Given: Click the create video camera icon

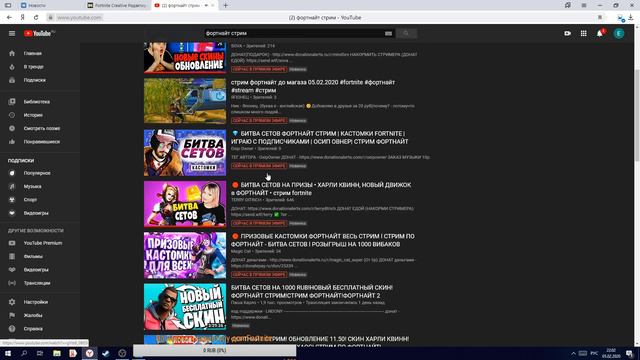Looking at the screenshot, I should (567, 33).
